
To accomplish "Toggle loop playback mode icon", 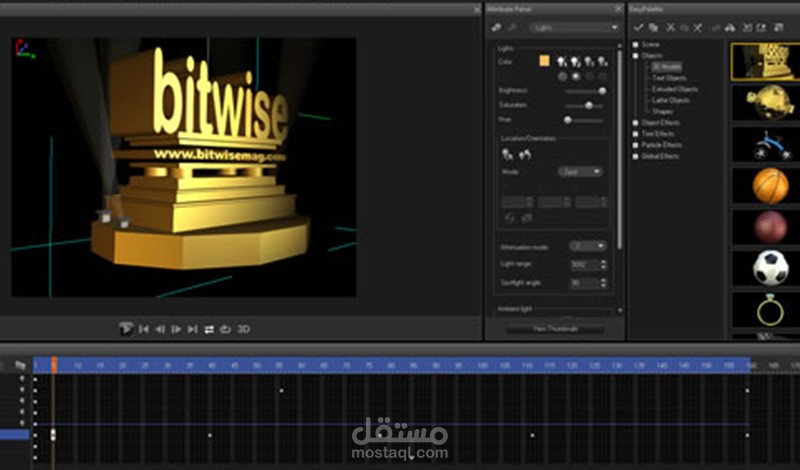I will tap(225, 330).
